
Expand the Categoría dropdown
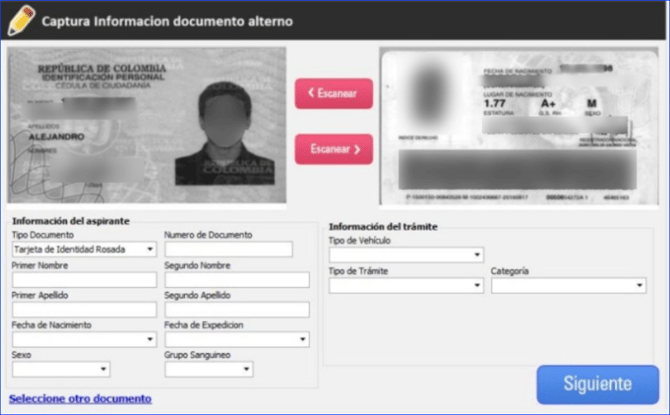click(x=568, y=285)
